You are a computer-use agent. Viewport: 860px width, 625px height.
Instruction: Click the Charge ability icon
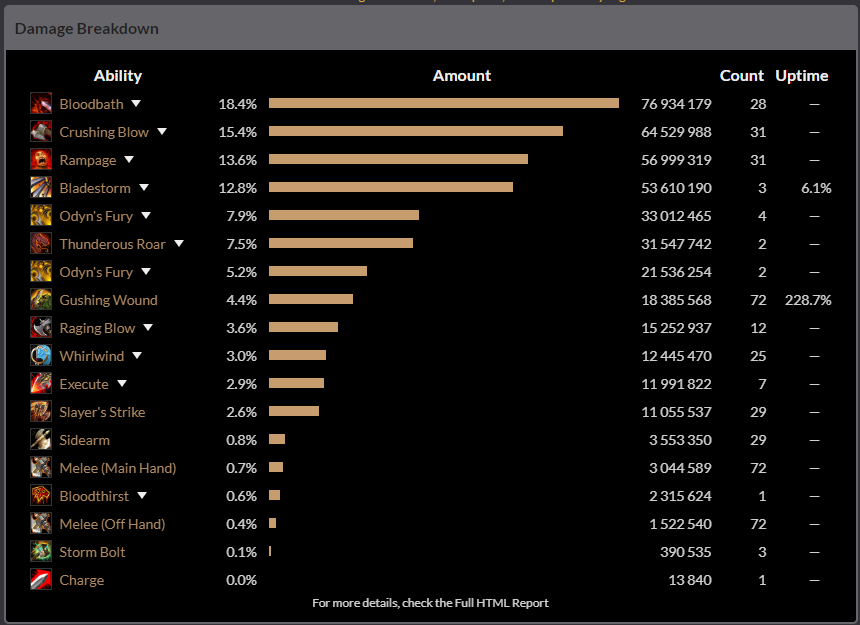41,580
